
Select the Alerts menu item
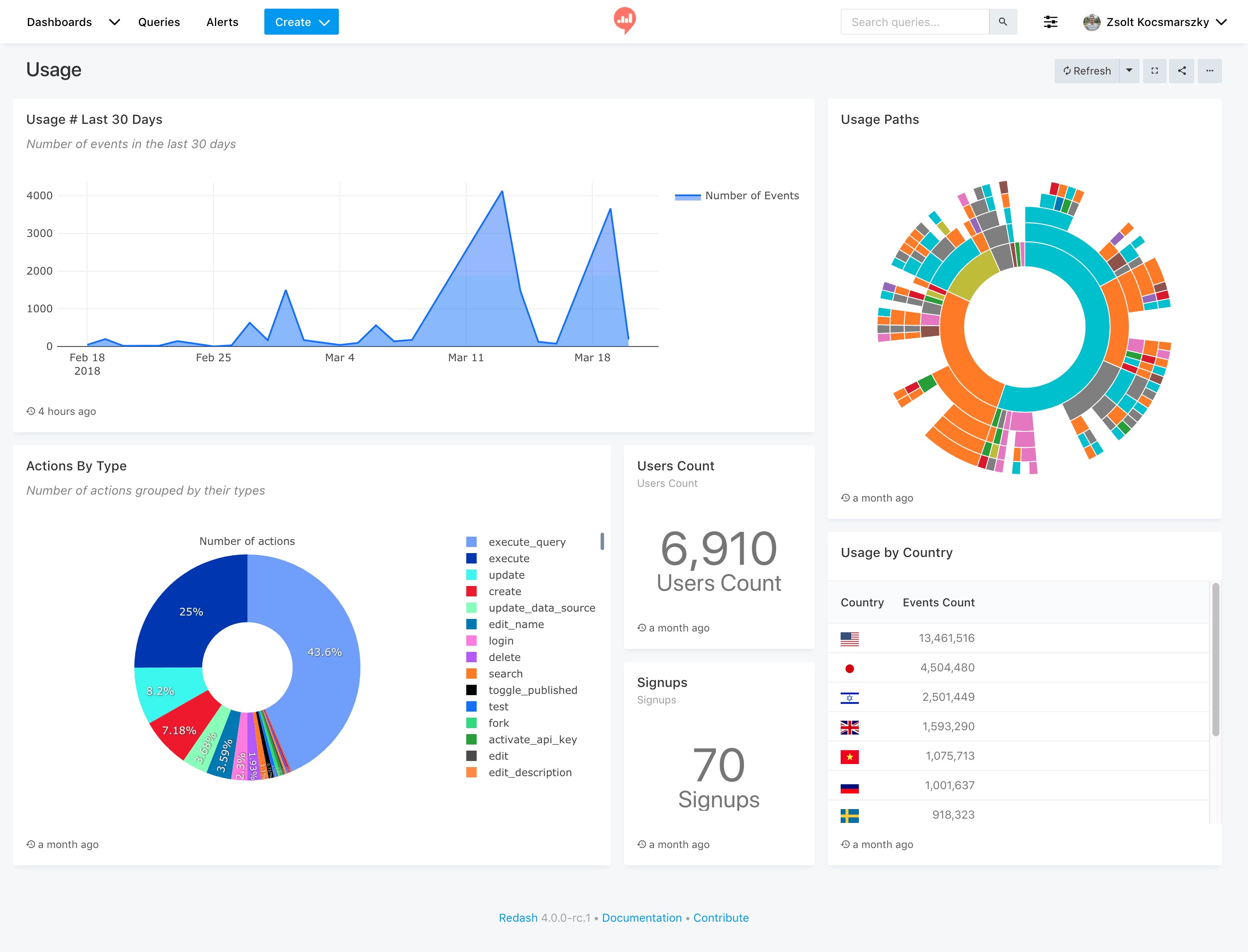click(222, 22)
